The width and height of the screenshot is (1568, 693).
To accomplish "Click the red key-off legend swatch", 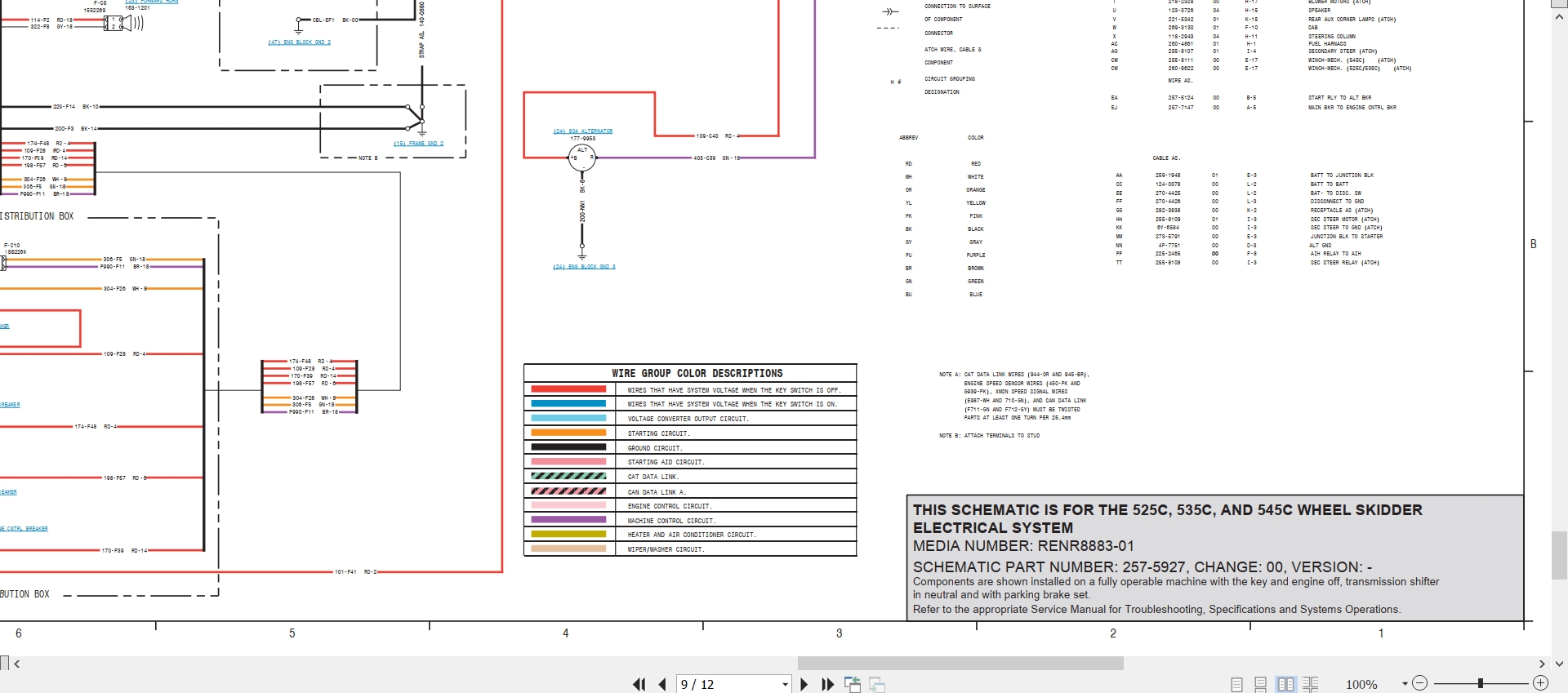I will click(x=568, y=389).
